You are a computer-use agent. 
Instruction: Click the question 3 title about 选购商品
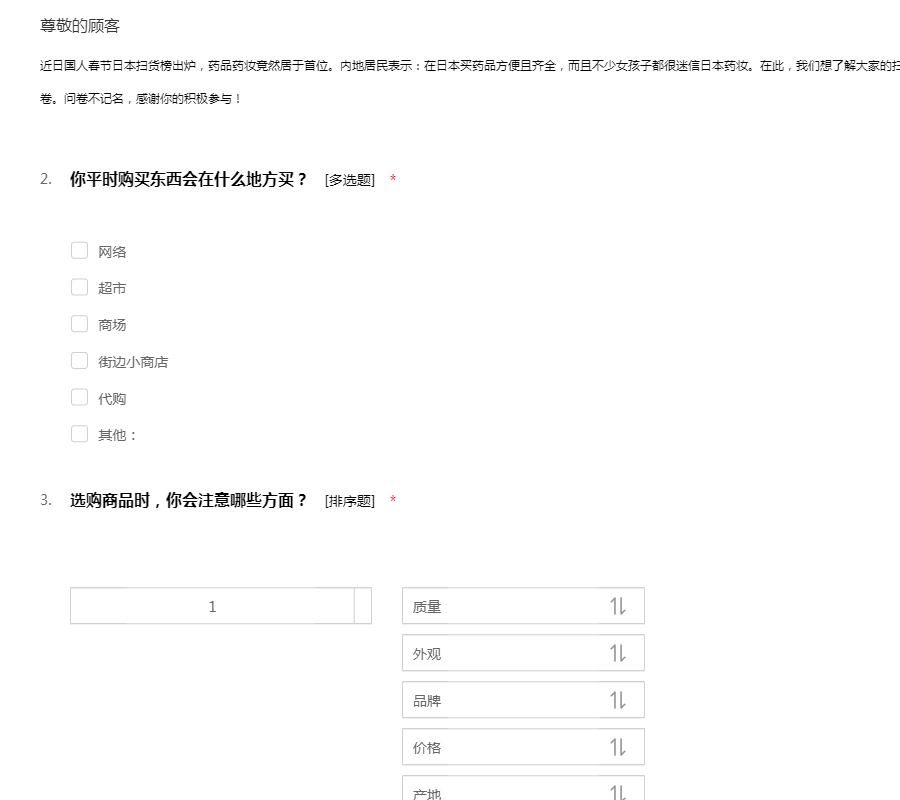pyautogui.click(x=188, y=501)
